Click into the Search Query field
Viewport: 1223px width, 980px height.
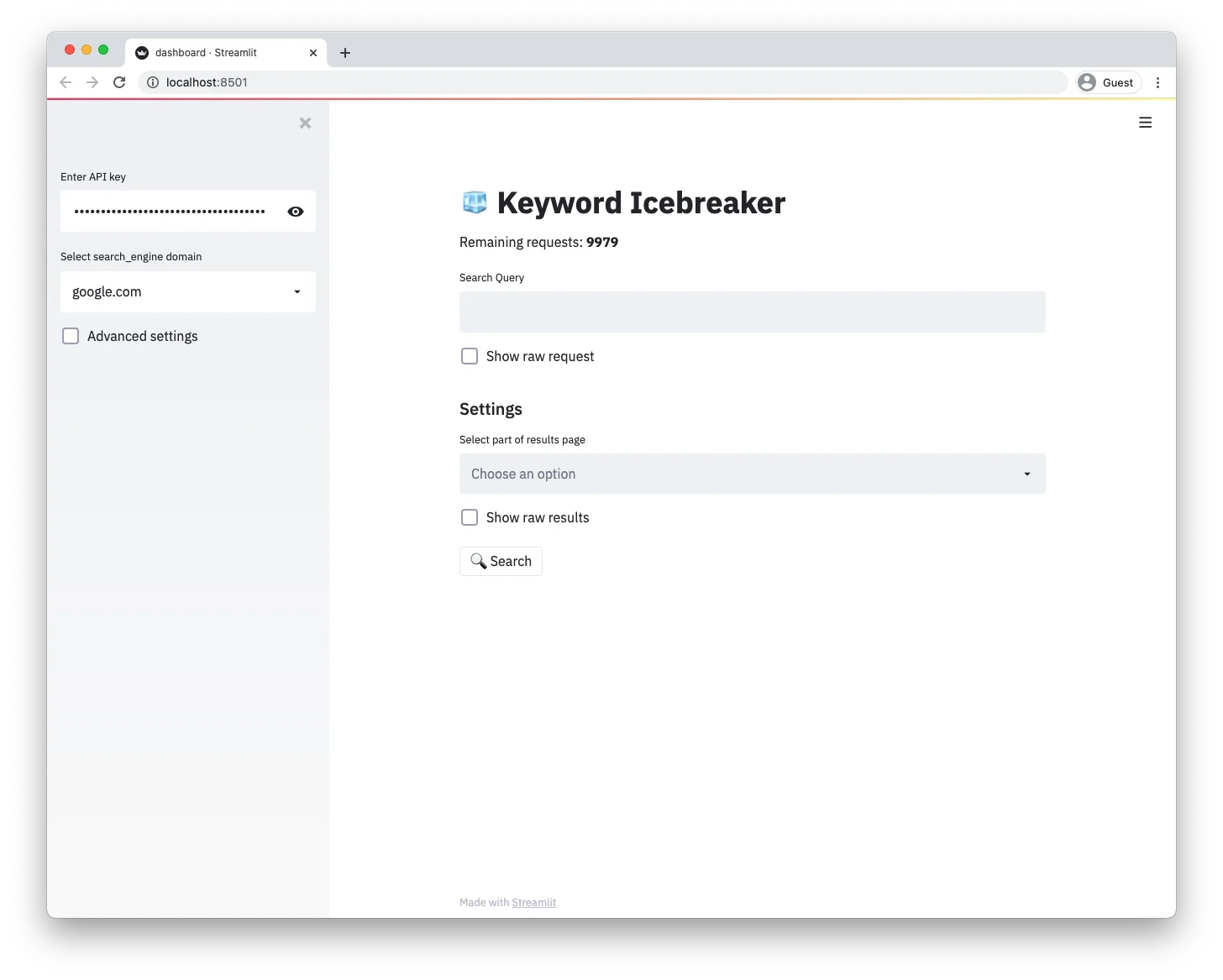click(752, 312)
